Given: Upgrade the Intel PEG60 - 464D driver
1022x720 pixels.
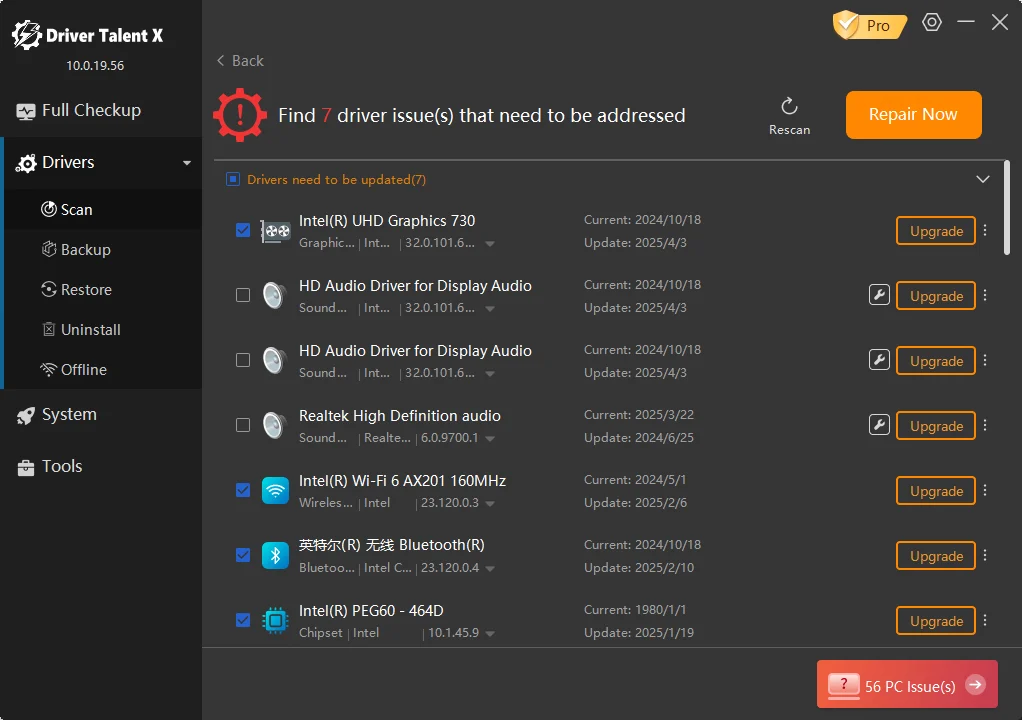Looking at the screenshot, I should coord(936,621).
